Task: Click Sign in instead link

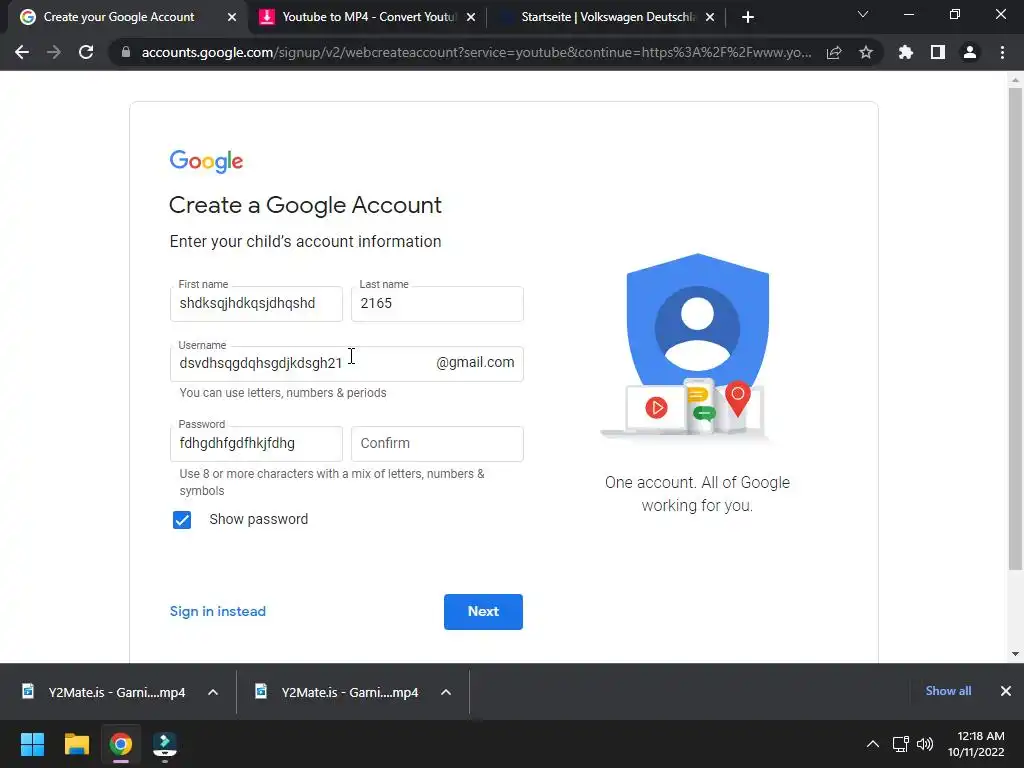Action: (x=217, y=611)
